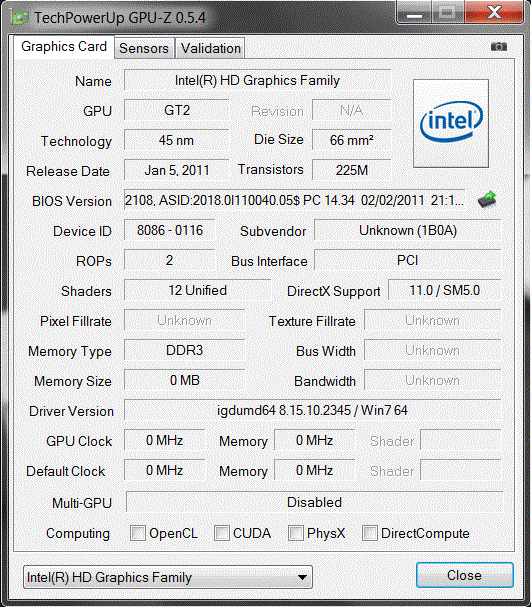The image size is (531, 607).
Task: Click the 0 MB Memory Size value
Action: 185,380
